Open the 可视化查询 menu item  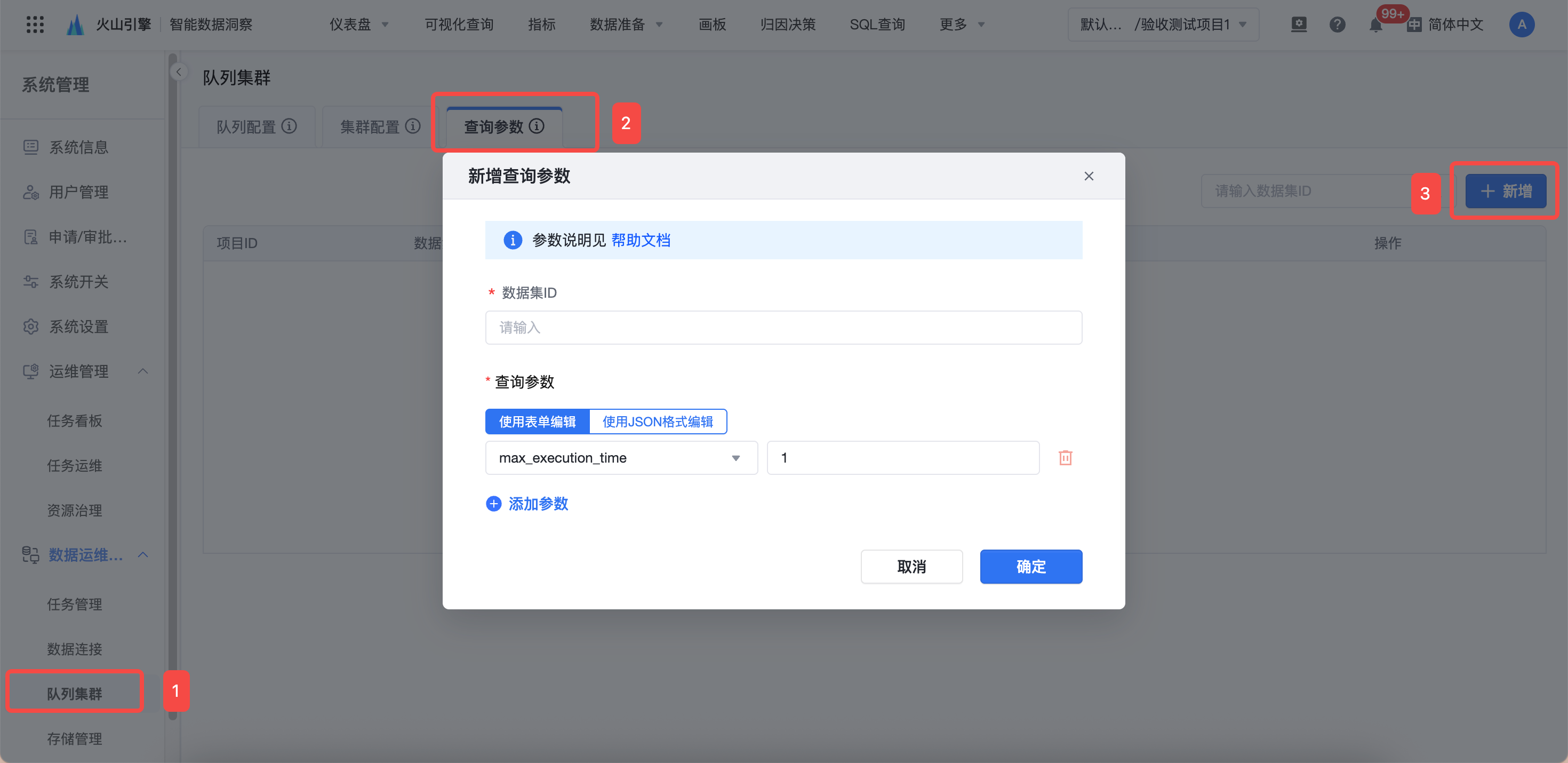point(458,25)
